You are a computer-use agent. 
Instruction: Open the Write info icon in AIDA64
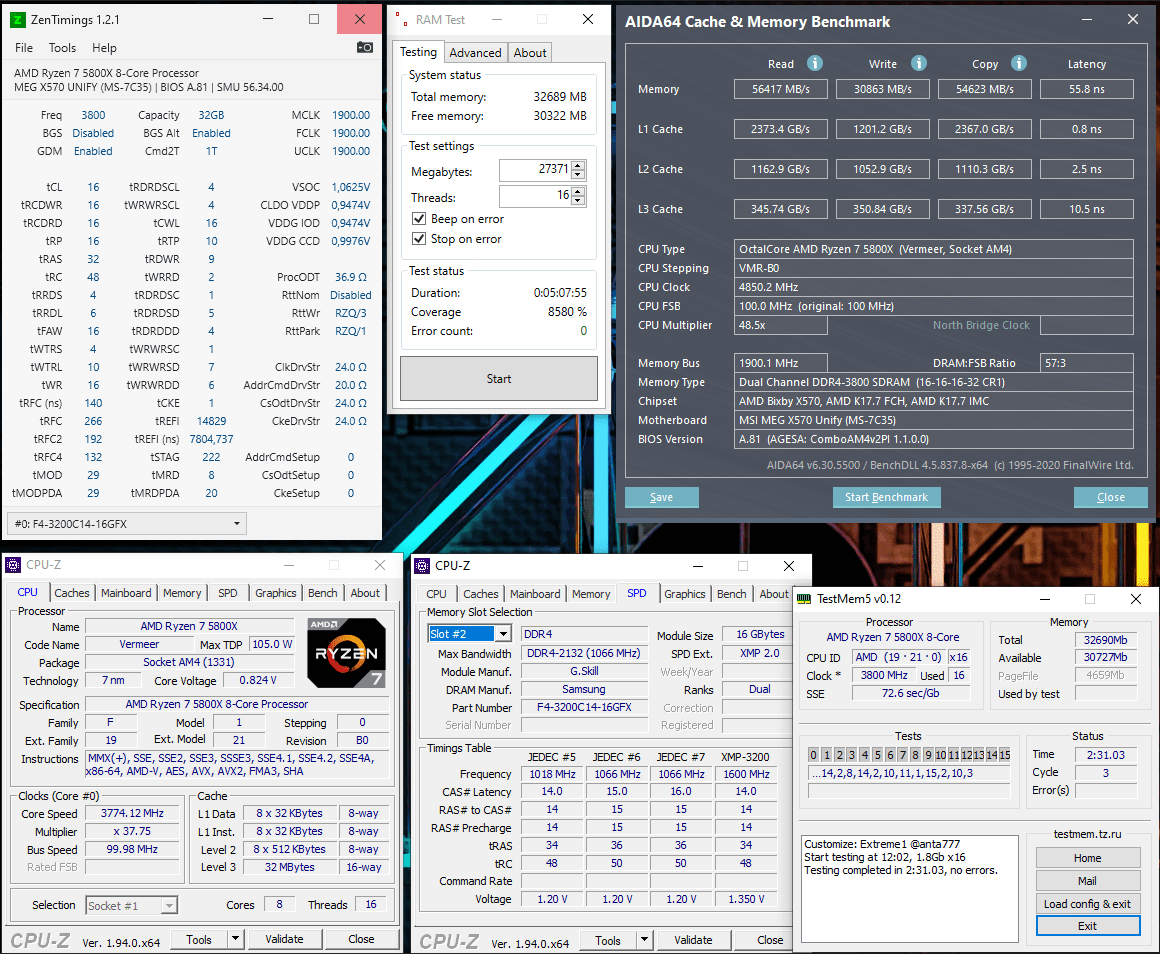919,63
